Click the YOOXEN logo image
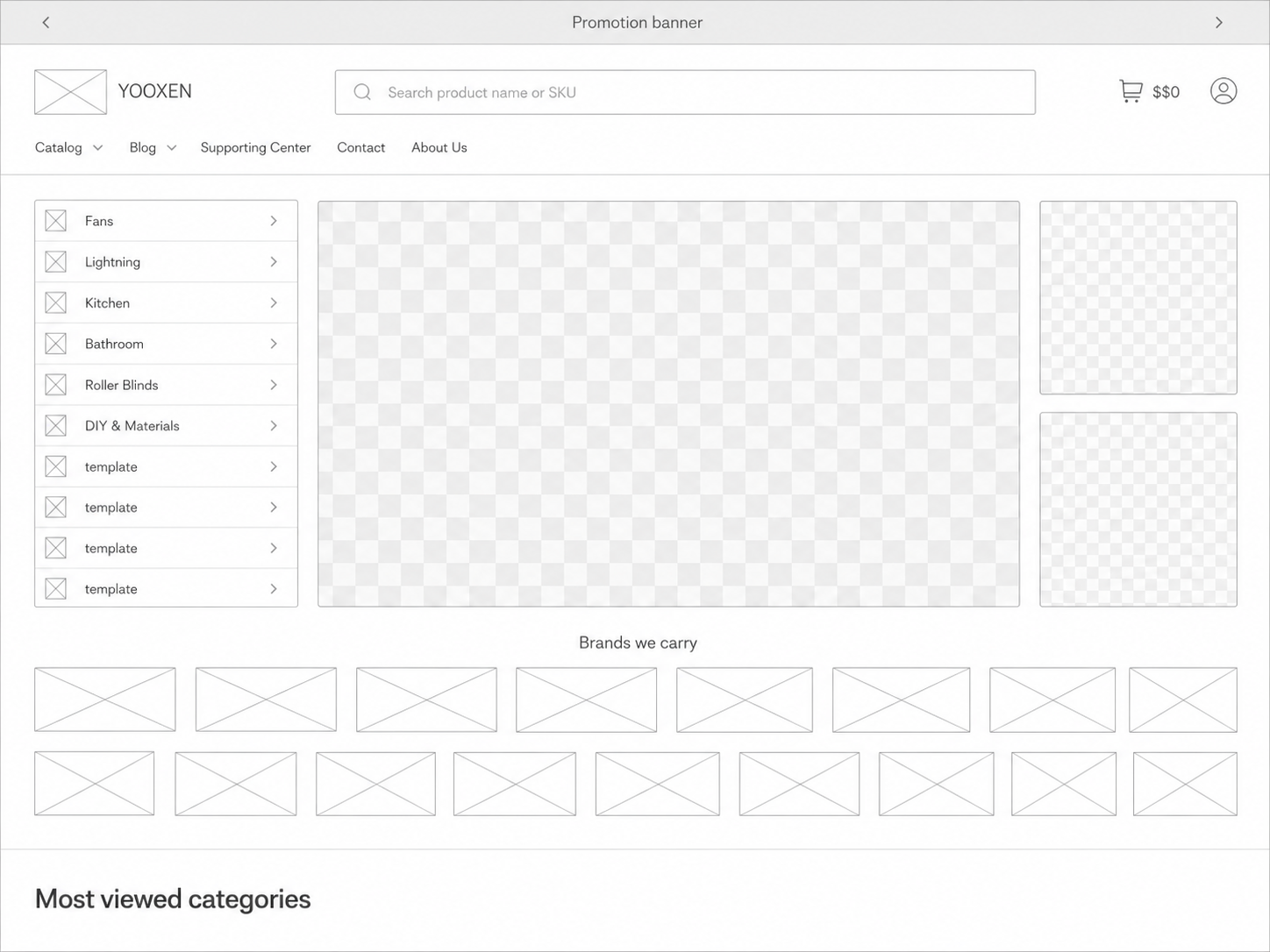1270x952 pixels. click(70, 92)
